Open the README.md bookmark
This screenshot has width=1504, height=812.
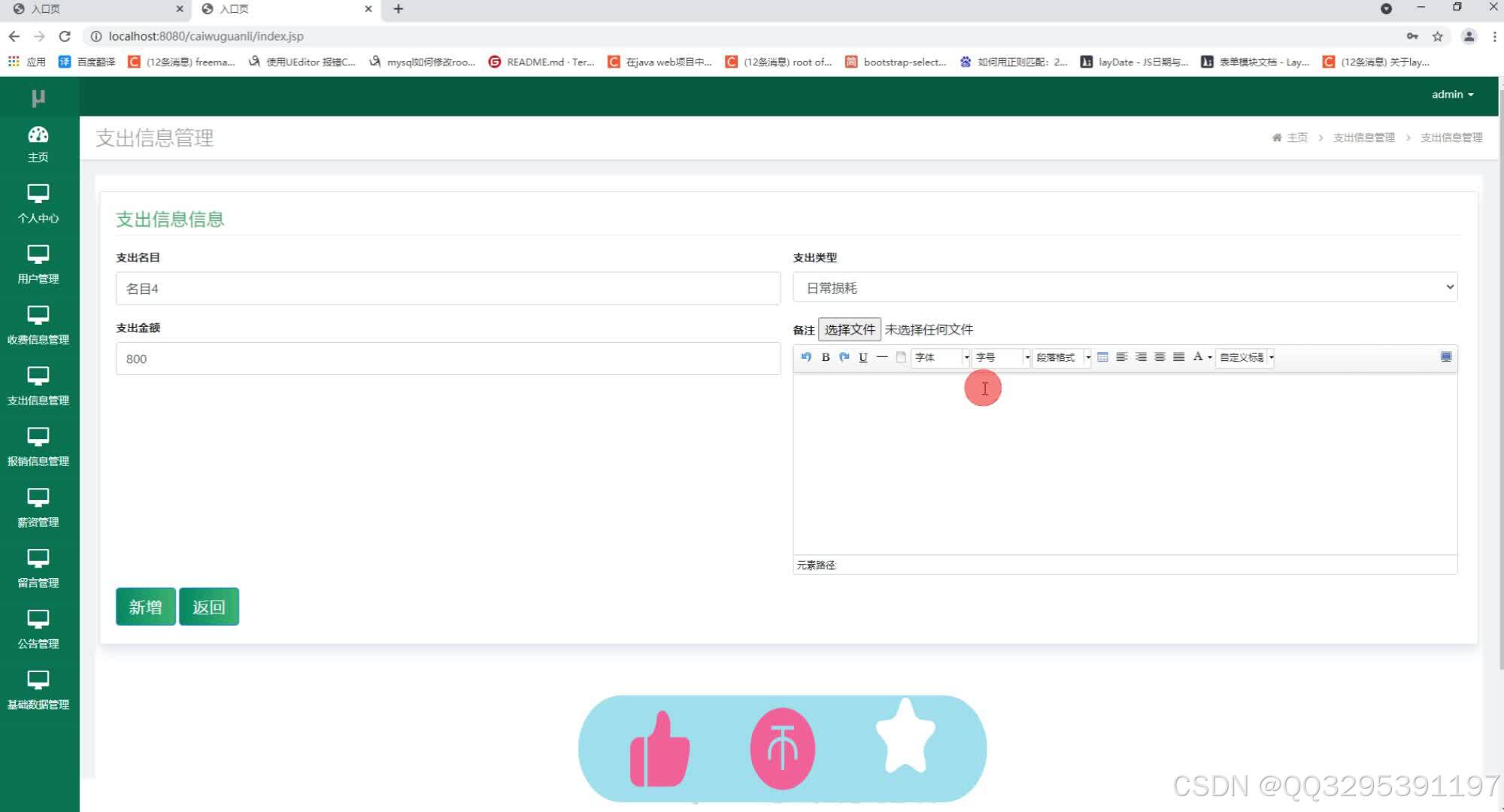coord(541,62)
